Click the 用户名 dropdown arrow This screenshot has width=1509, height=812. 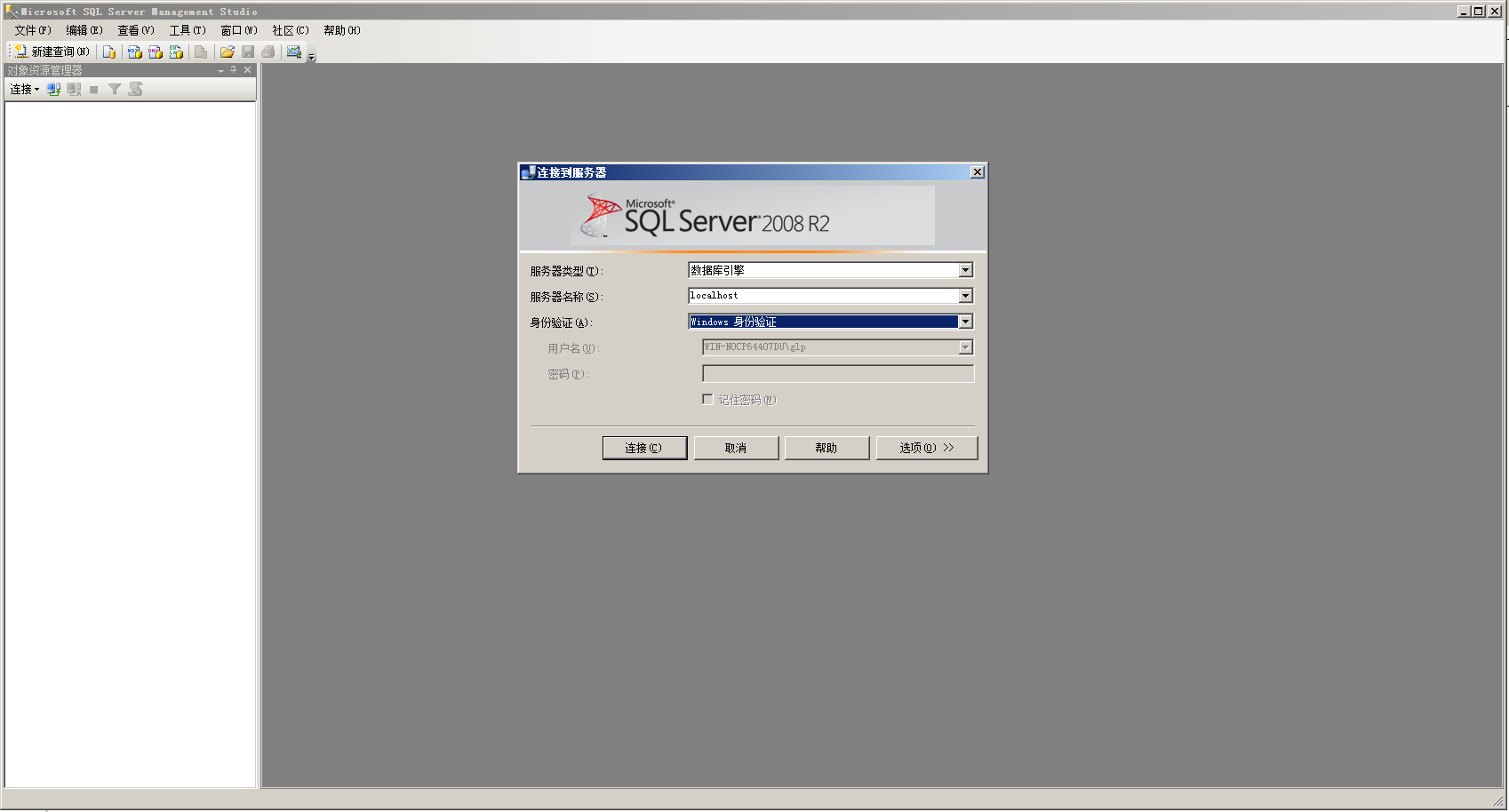pos(966,347)
